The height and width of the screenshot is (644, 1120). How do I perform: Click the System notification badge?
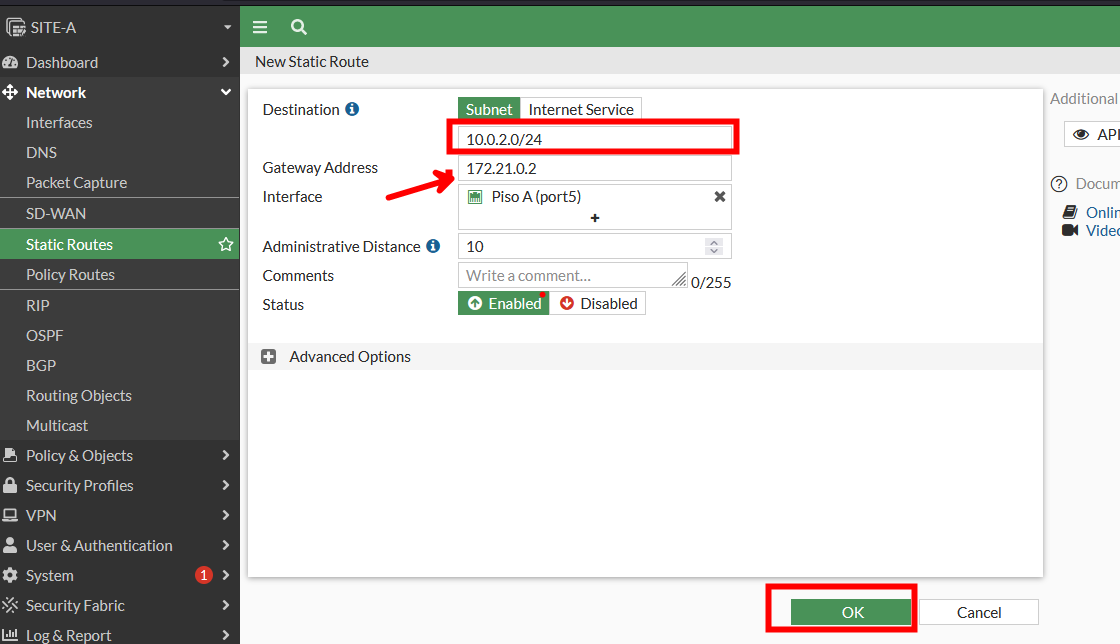pos(204,575)
